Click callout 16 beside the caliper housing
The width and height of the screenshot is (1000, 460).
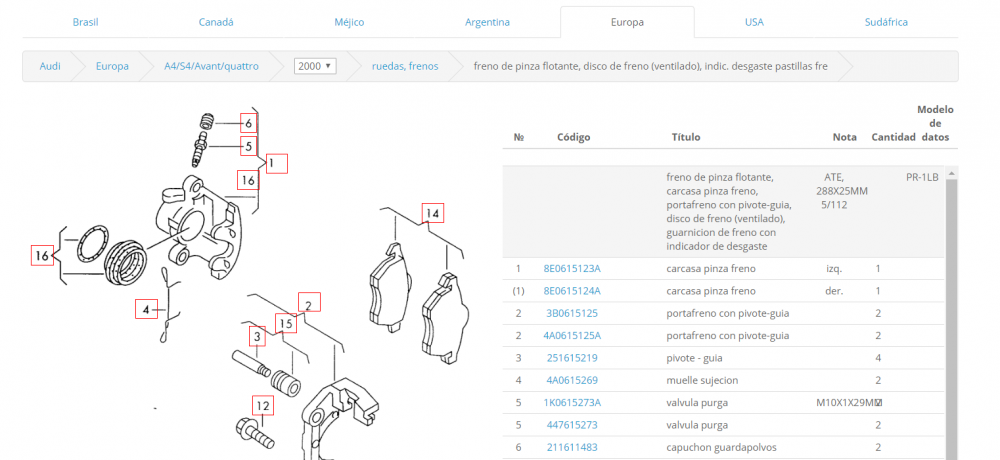pos(247,181)
